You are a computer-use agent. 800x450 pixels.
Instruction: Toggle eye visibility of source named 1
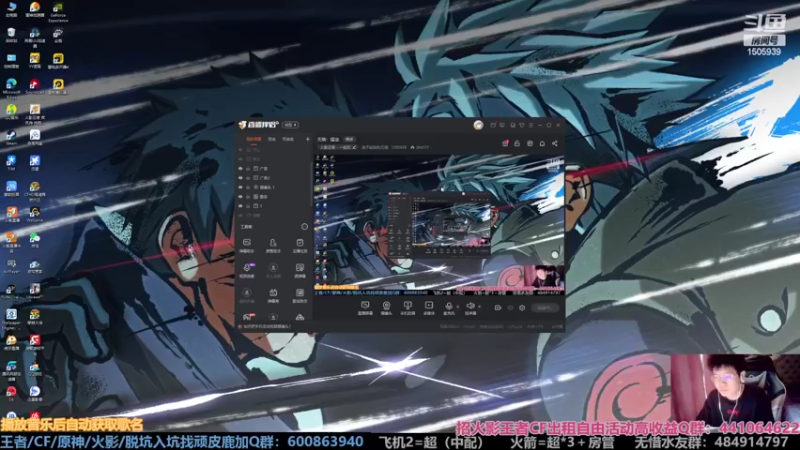coord(240,206)
